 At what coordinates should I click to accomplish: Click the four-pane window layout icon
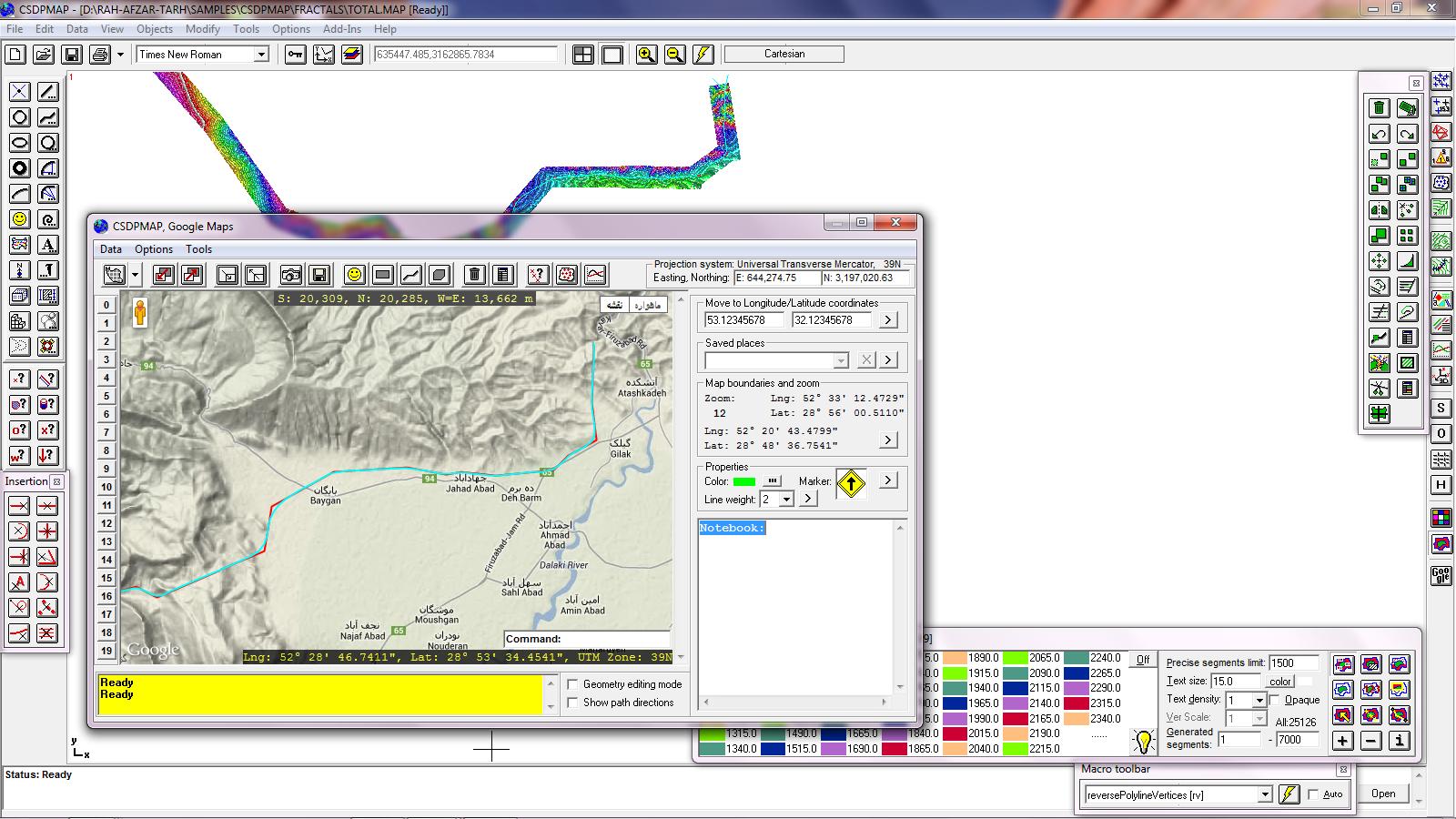583,55
